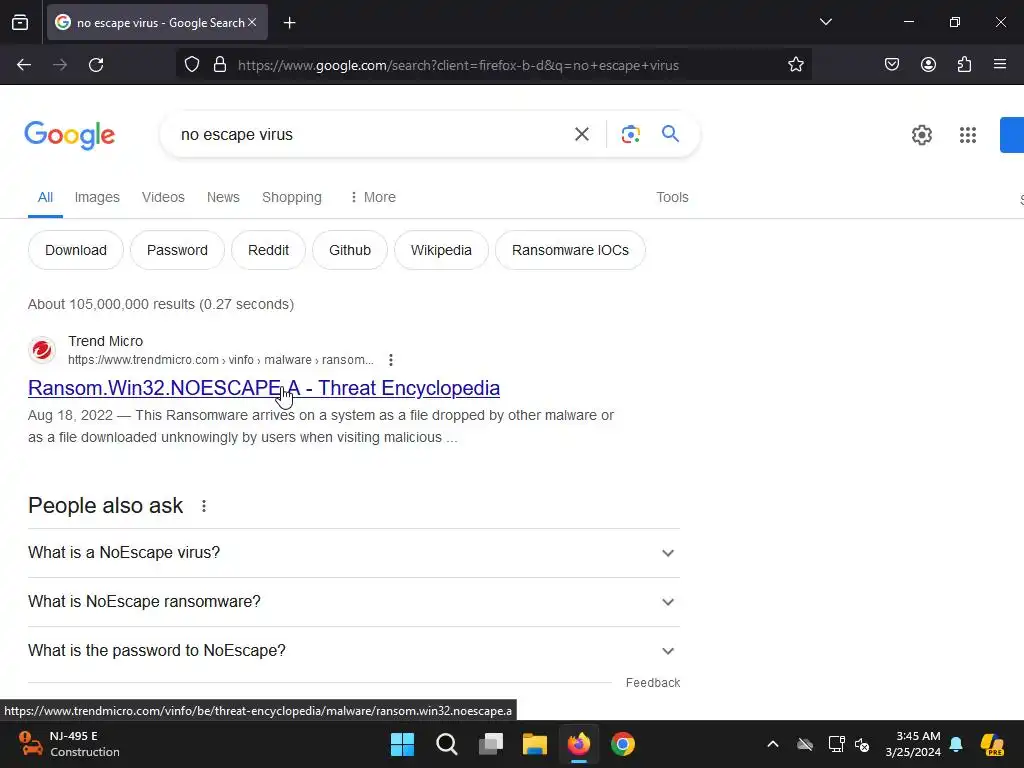
Task: Open the Google apps grid
Action: pyautogui.click(x=968, y=135)
